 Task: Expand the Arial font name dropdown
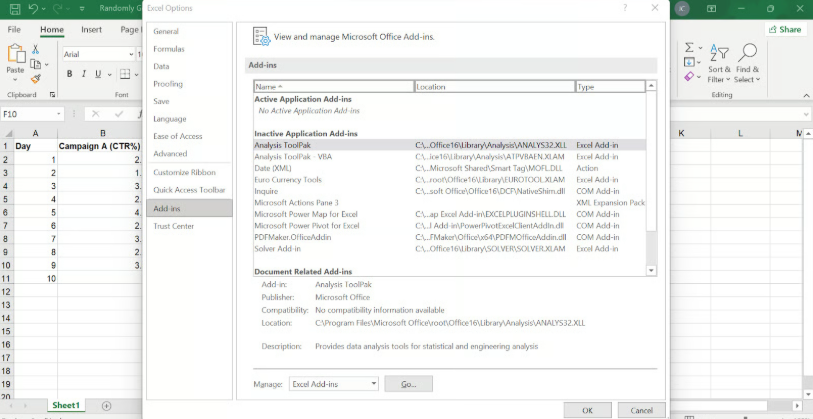pos(130,54)
